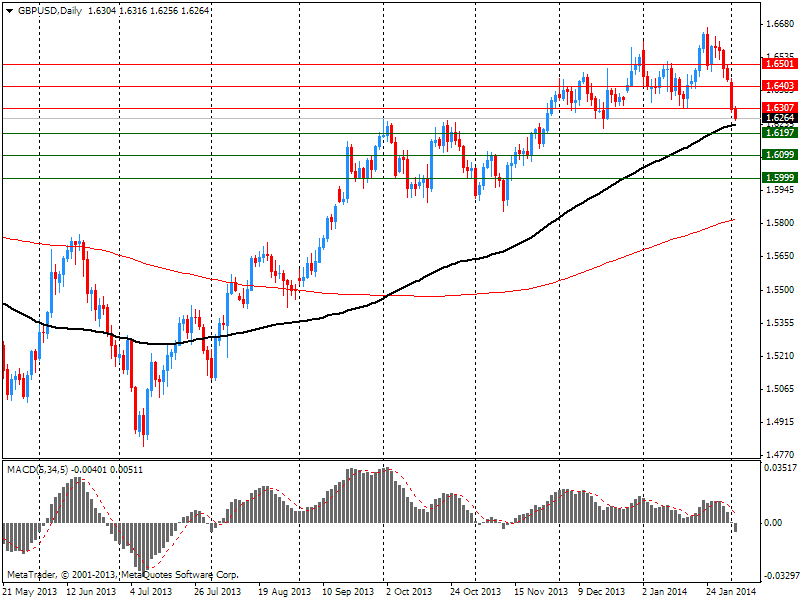Click the green 1.6099 price label

(778, 155)
